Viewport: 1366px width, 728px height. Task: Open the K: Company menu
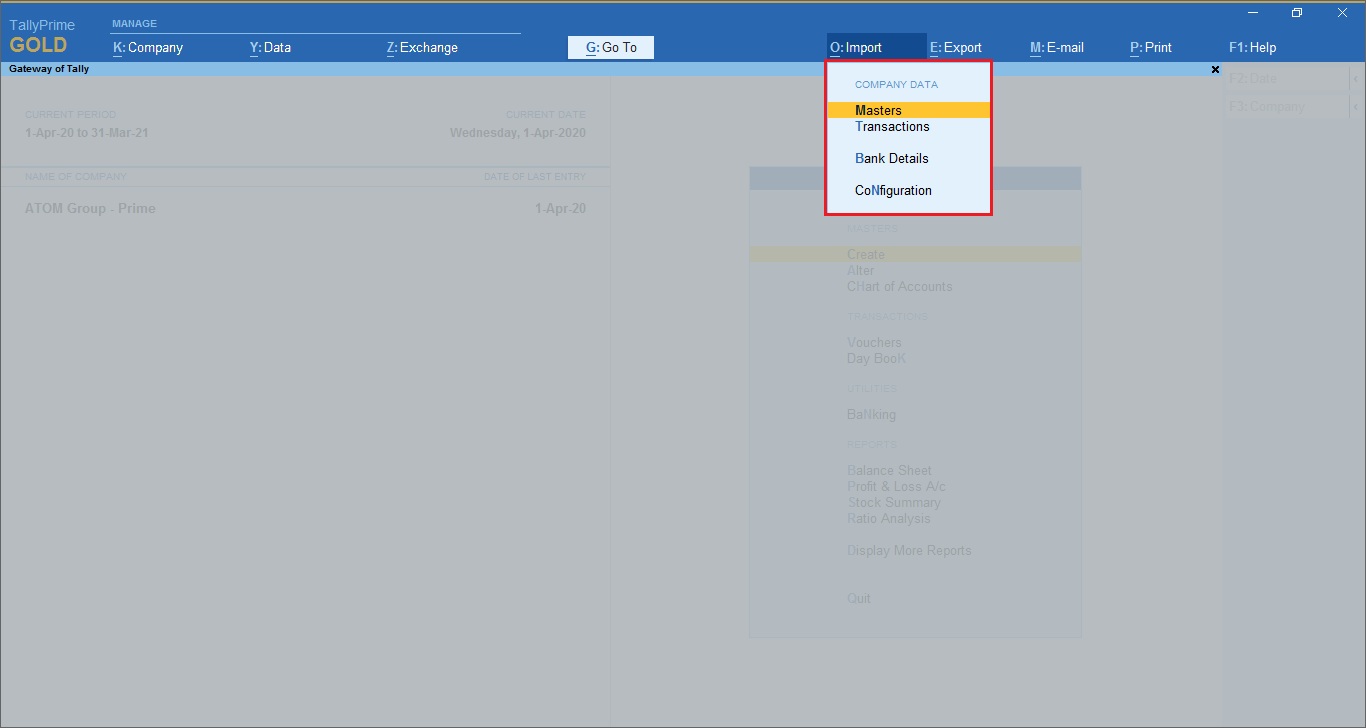(x=148, y=47)
